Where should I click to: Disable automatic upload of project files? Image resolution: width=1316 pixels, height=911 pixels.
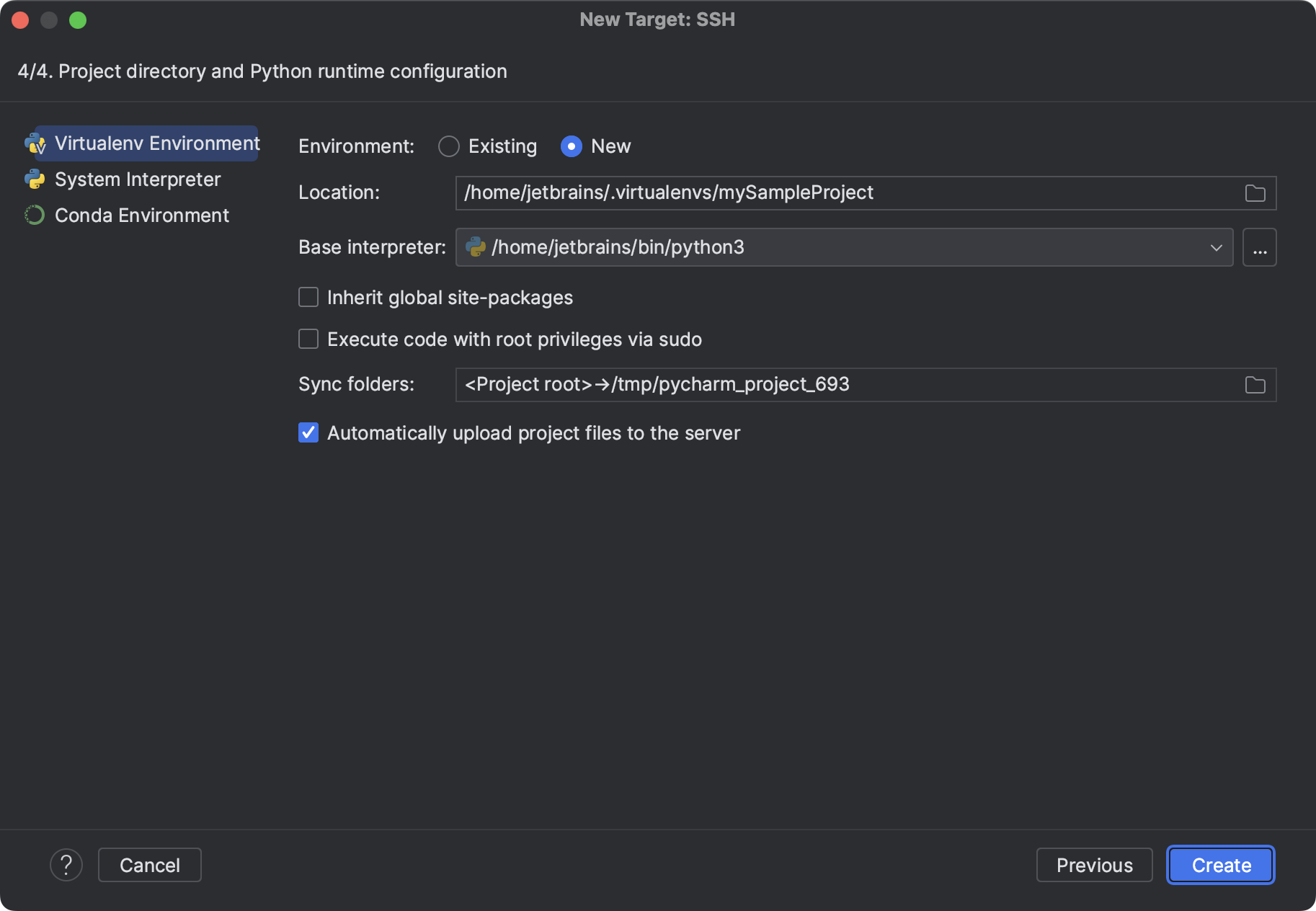click(308, 432)
